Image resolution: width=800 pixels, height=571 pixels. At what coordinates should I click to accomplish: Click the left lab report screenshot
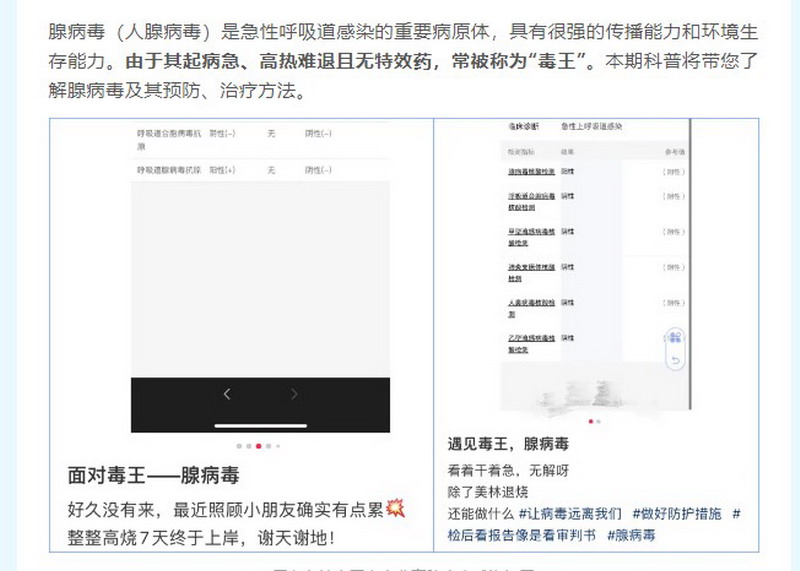tap(260, 260)
